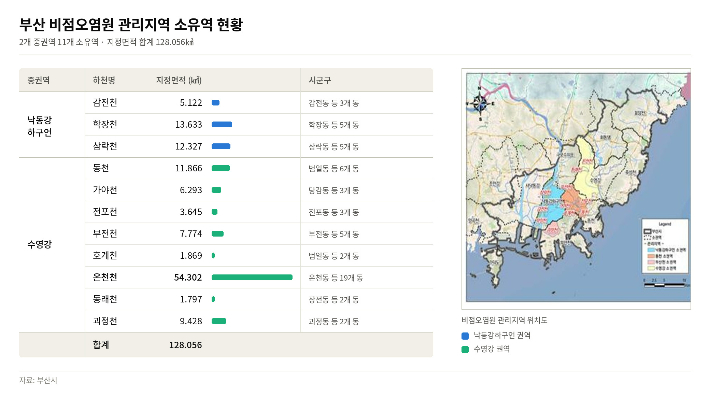Screen dimensions: 710x399
Task: Click the green bar next to 9.428
Action: tap(219, 321)
